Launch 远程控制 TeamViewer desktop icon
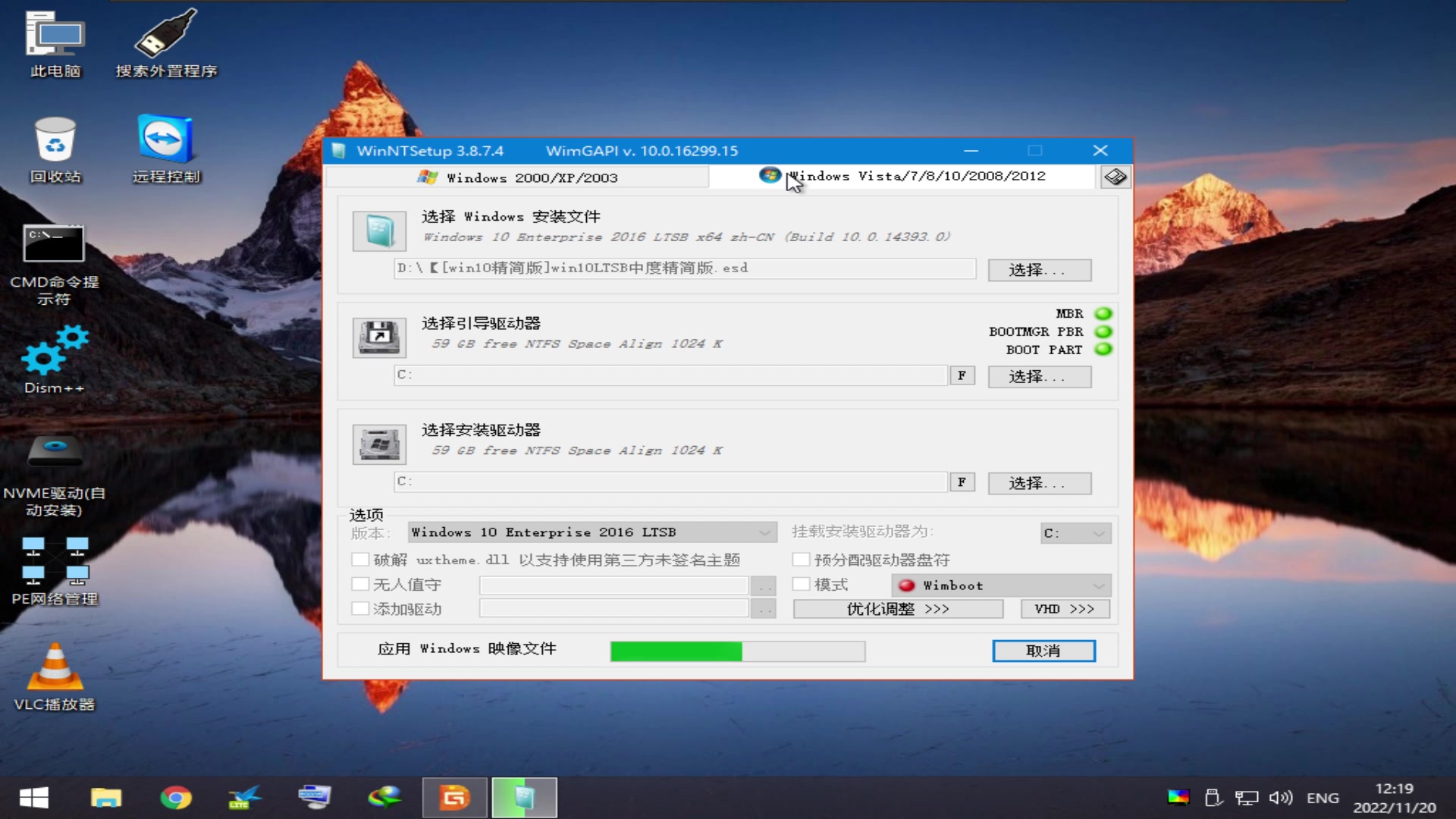The image size is (1456, 819). (166, 149)
